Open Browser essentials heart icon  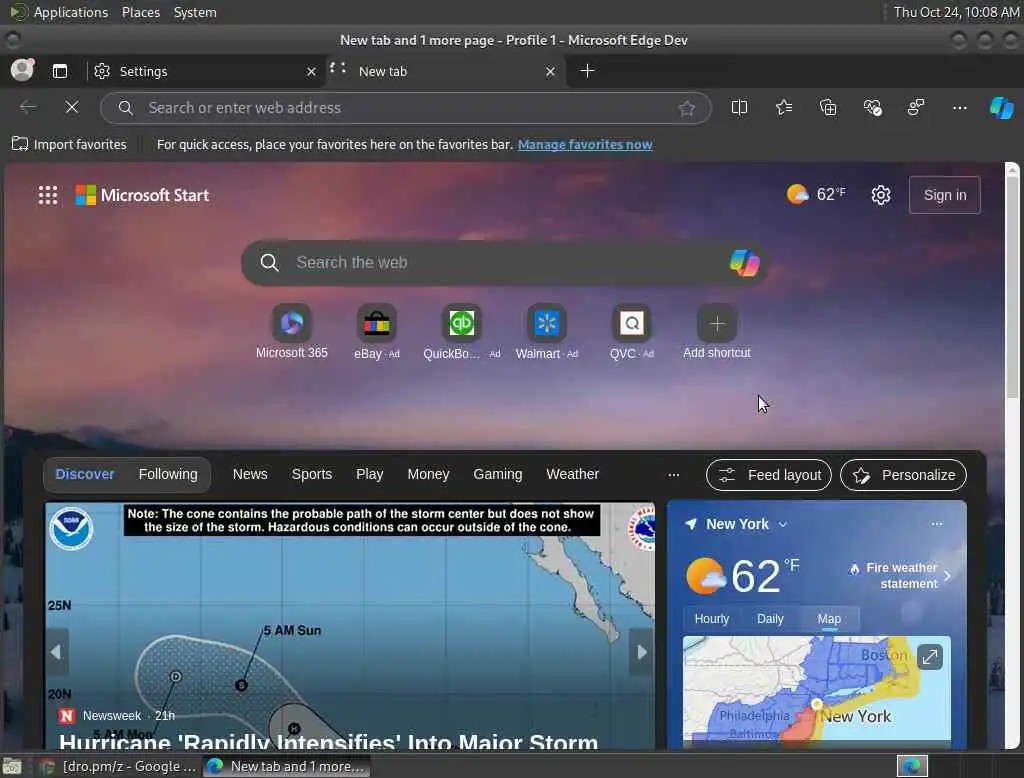872,107
